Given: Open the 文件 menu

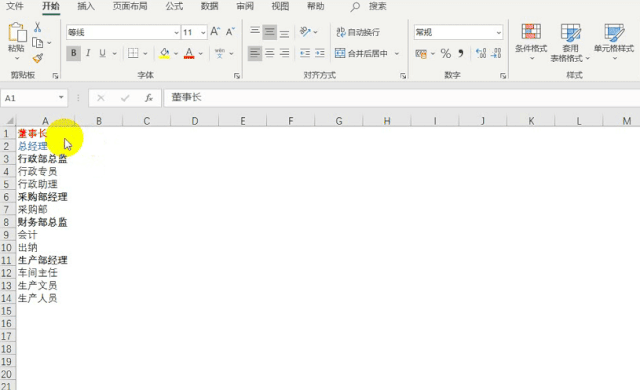Looking at the screenshot, I should (15, 7).
